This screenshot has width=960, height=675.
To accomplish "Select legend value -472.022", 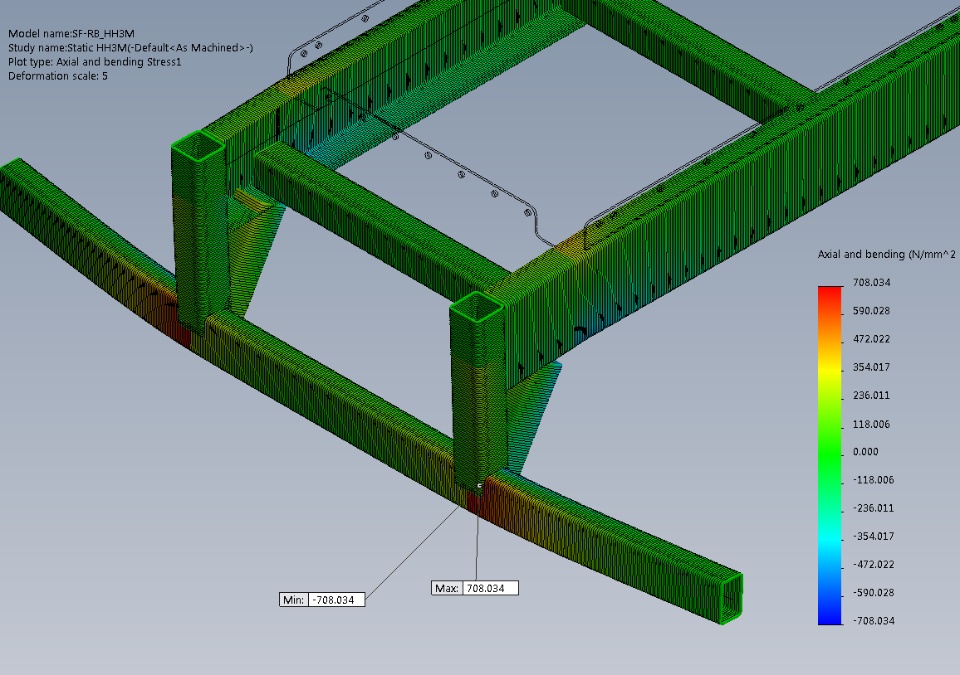I will click(x=874, y=564).
